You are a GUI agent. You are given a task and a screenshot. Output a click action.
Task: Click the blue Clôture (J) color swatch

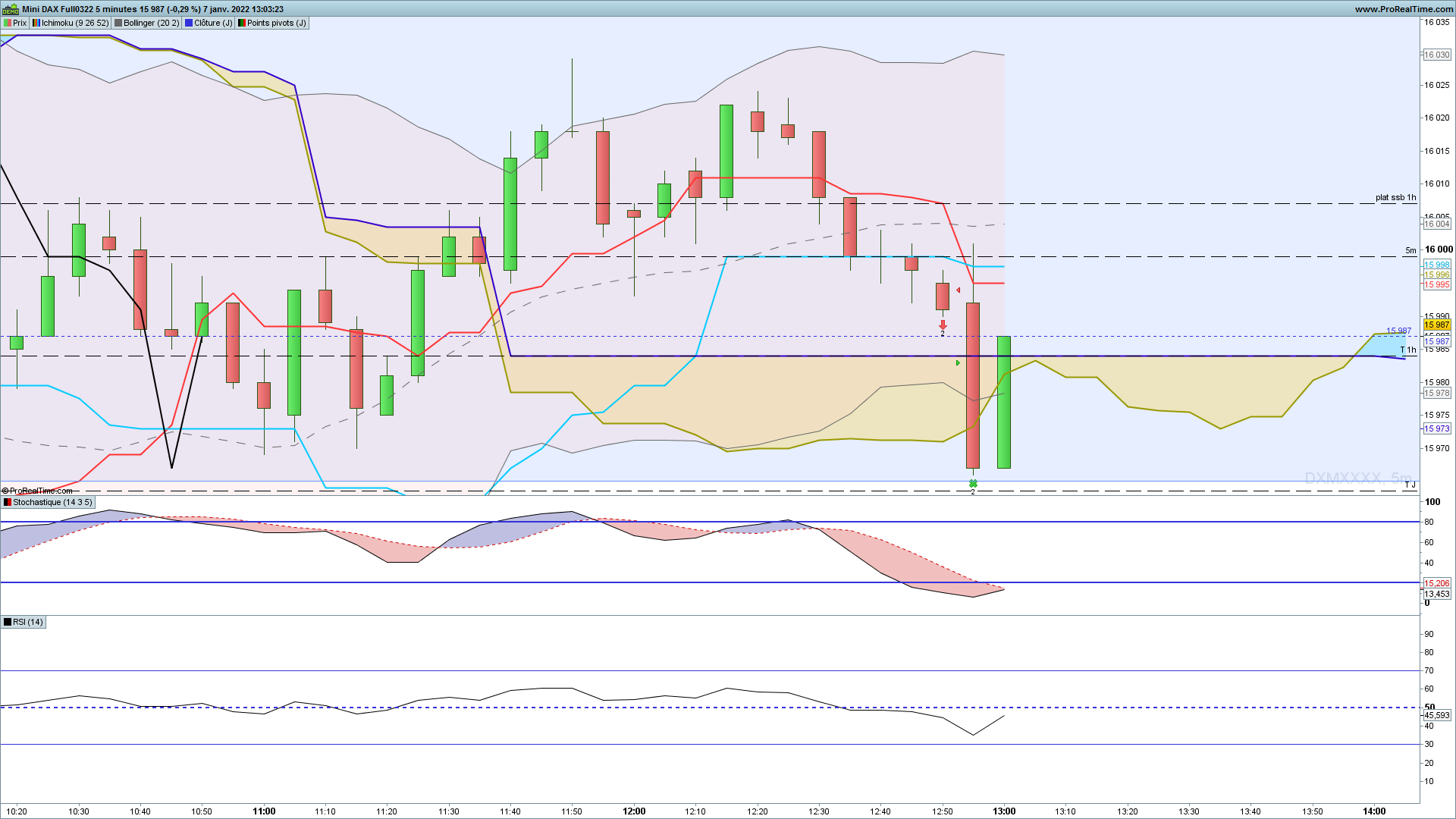(188, 24)
